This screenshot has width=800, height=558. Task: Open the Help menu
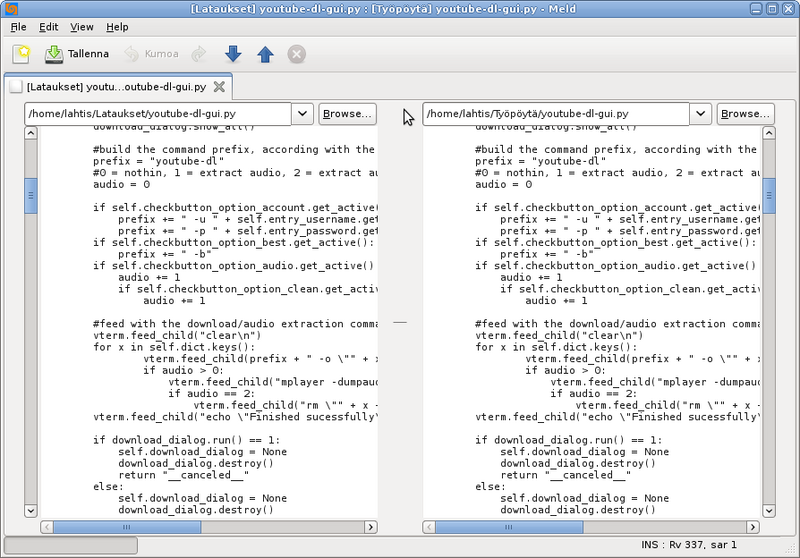pos(117,27)
